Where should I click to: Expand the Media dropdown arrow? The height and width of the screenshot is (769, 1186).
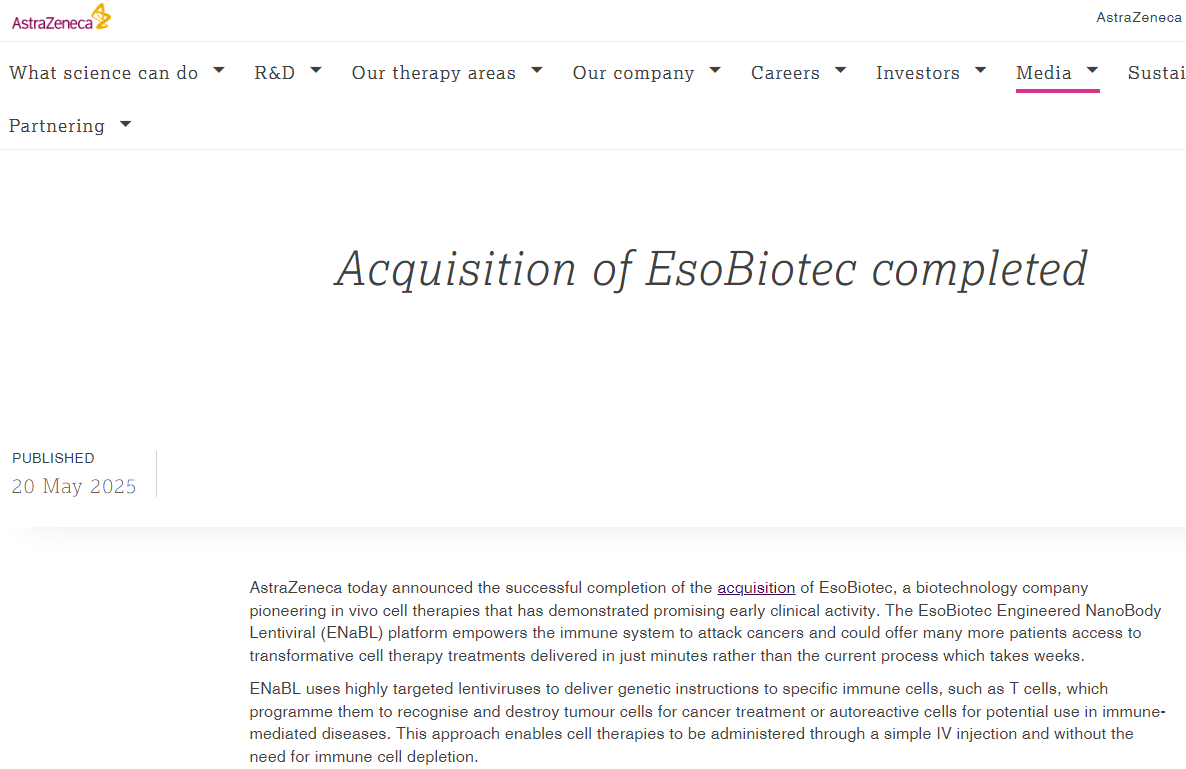click(1093, 71)
